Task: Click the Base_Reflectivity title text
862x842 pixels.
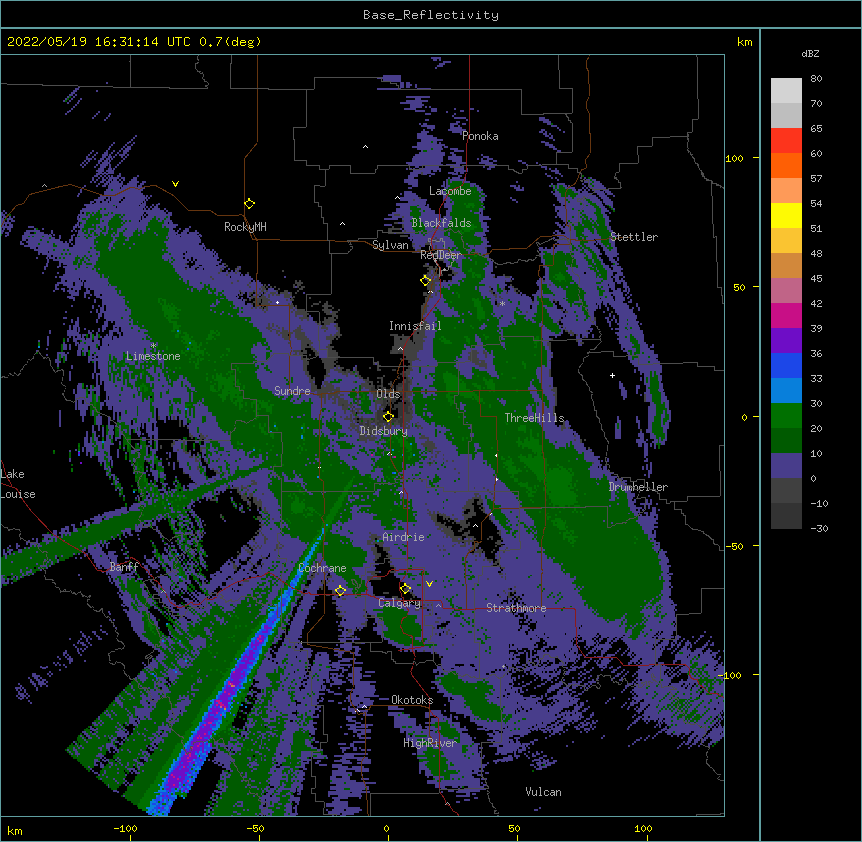Action: click(431, 15)
